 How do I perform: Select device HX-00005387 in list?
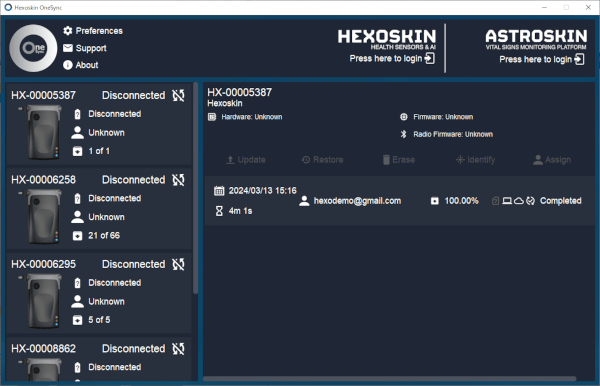tap(99, 124)
